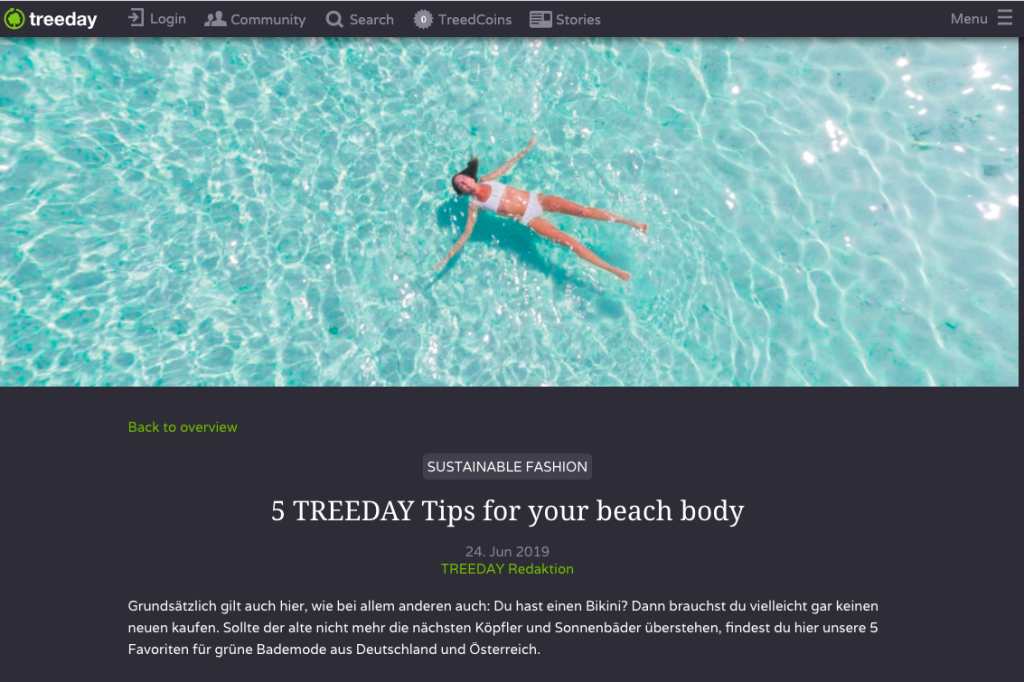Open the Login menu item
Viewport: 1024px width, 682px height.
[x=168, y=19]
